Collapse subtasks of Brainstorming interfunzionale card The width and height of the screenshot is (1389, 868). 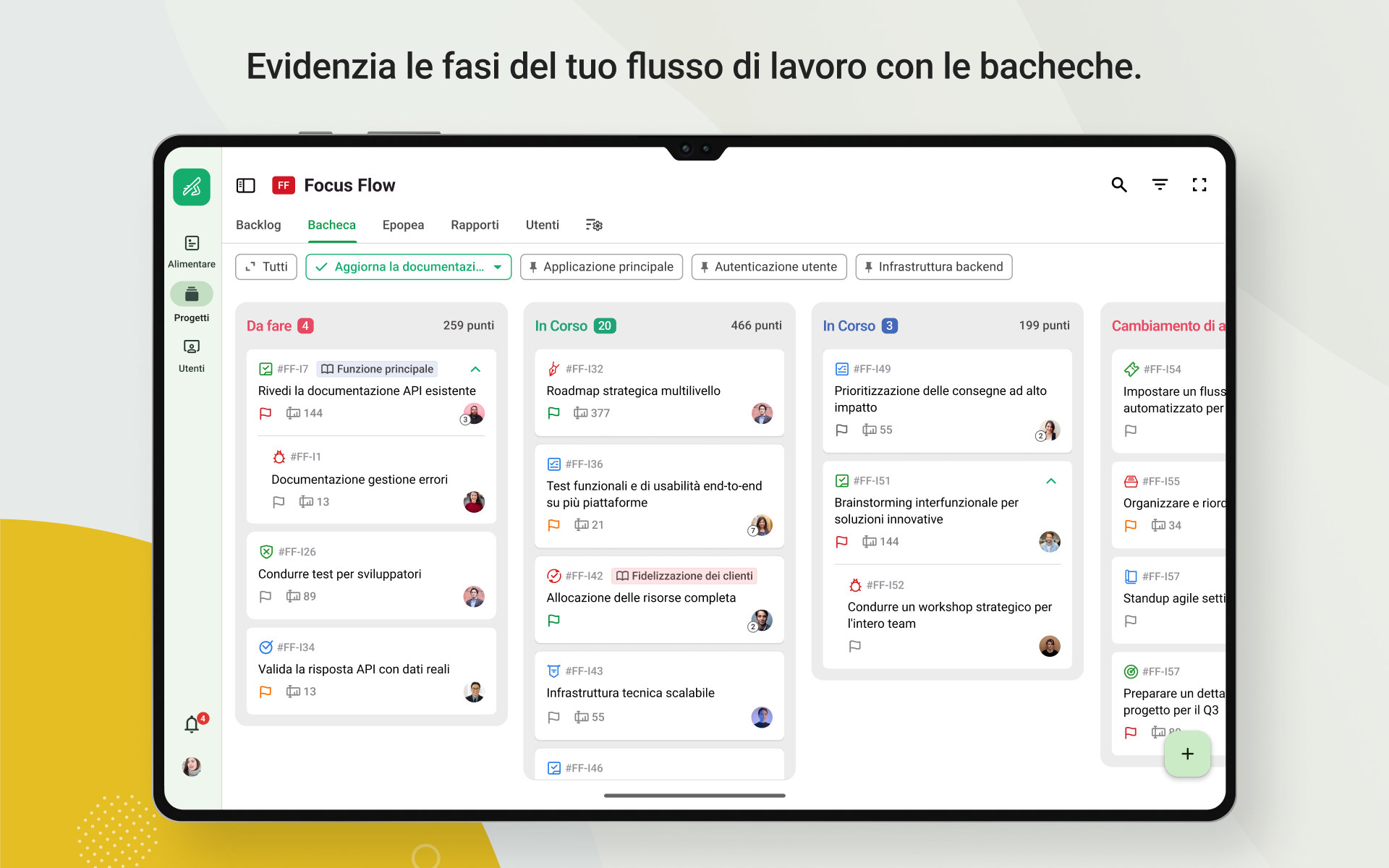point(1051,481)
